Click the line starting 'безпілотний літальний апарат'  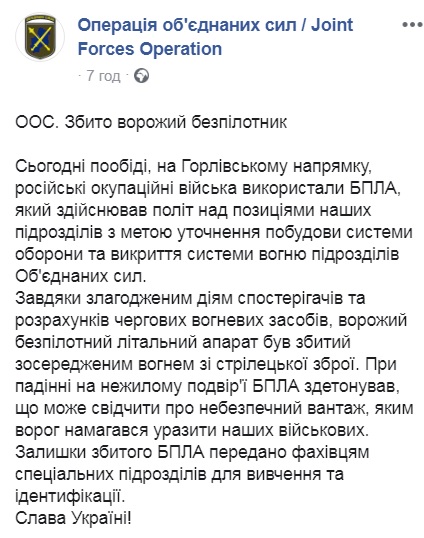[183, 342]
